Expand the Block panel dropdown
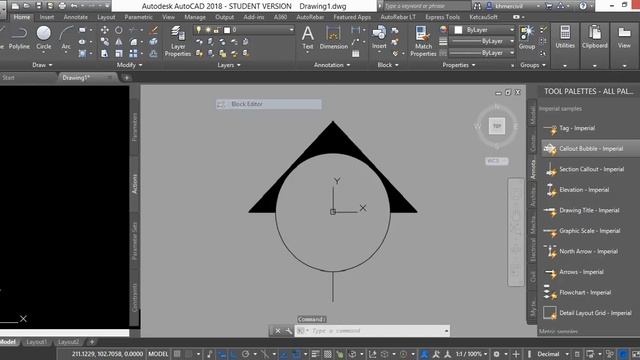Screen dimensions: 640x360 pyautogui.click(x=388, y=65)
